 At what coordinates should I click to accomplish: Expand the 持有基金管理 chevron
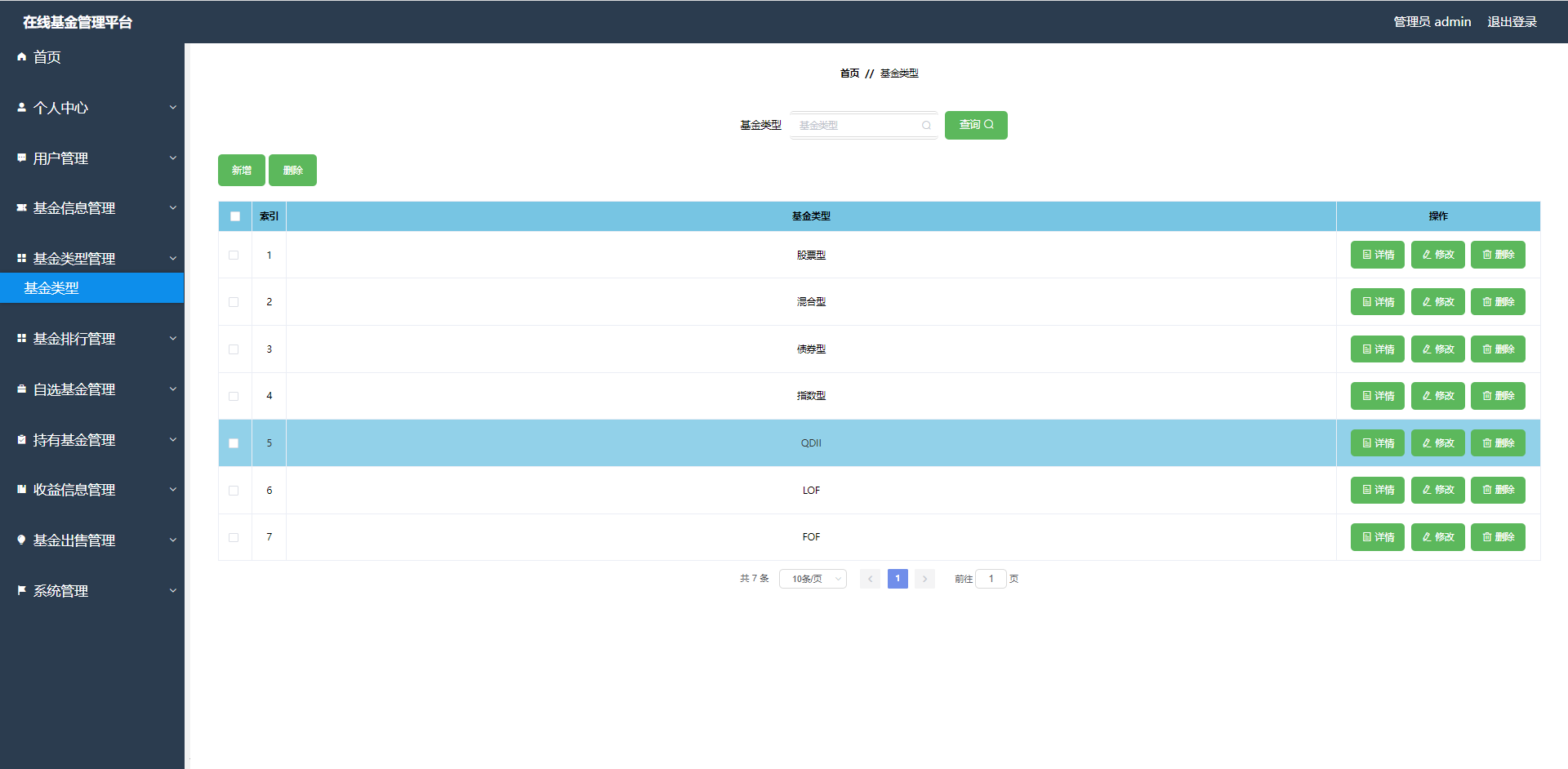point(172,439)
